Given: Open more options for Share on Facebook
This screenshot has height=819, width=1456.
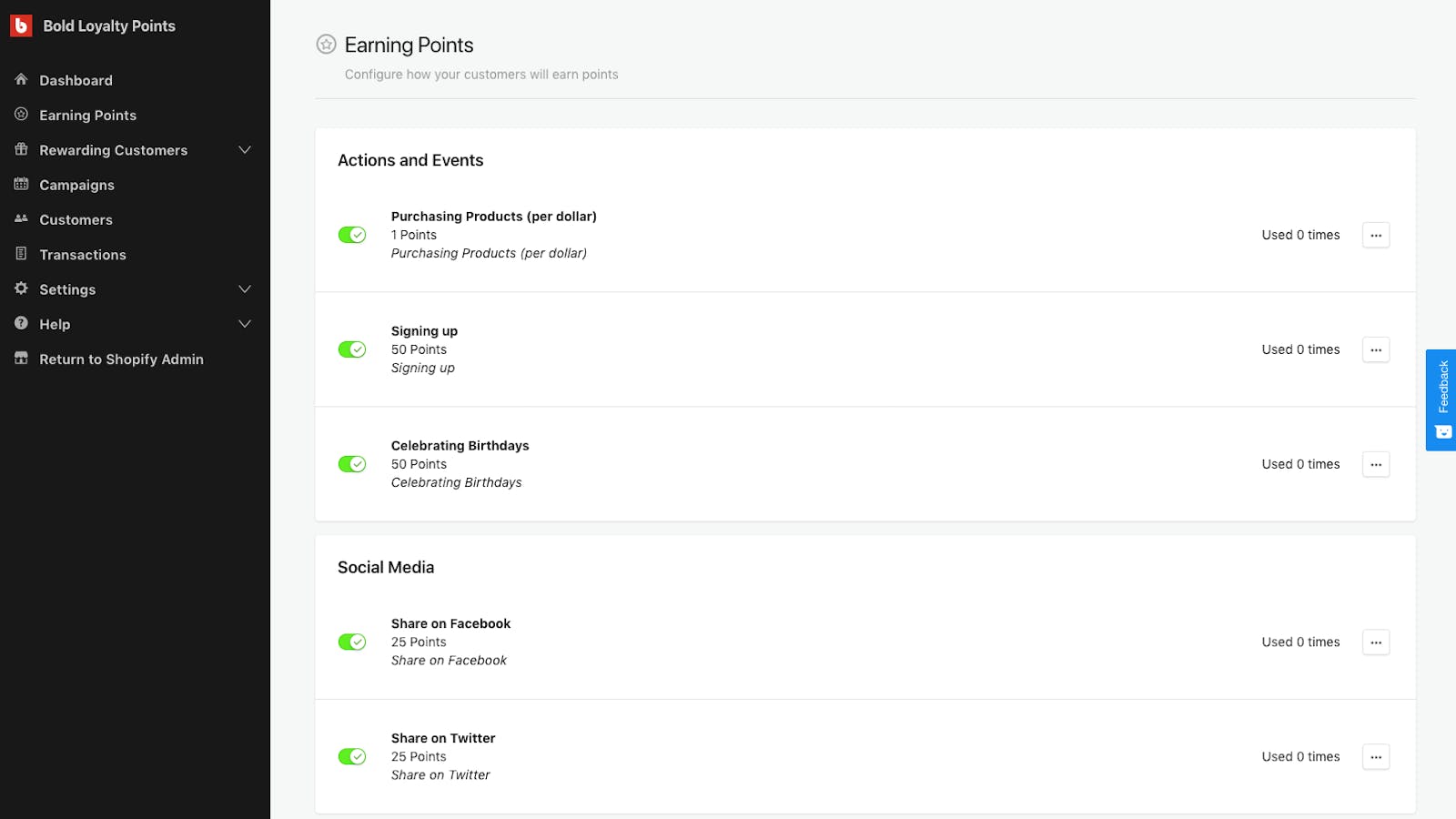Looking at the screenshot, I should pos(1376,642).
